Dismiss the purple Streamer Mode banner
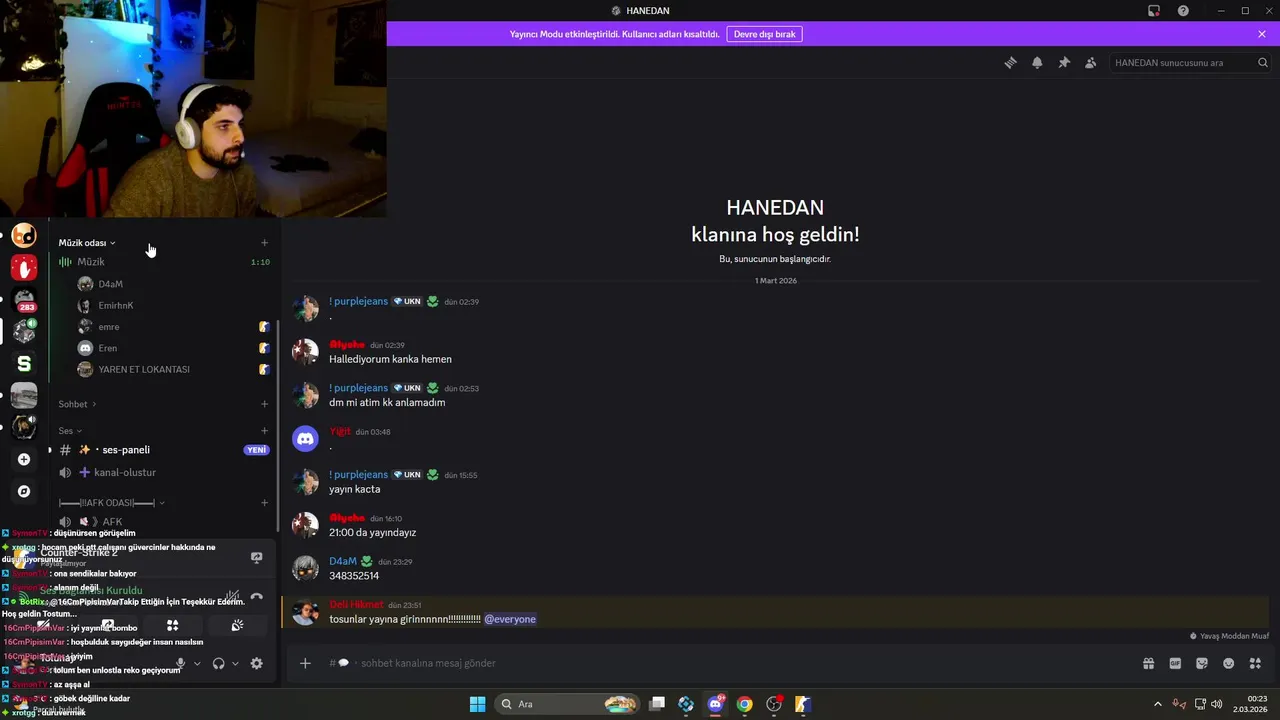The image size is (1280, 720). click(x=1262, y=34)
